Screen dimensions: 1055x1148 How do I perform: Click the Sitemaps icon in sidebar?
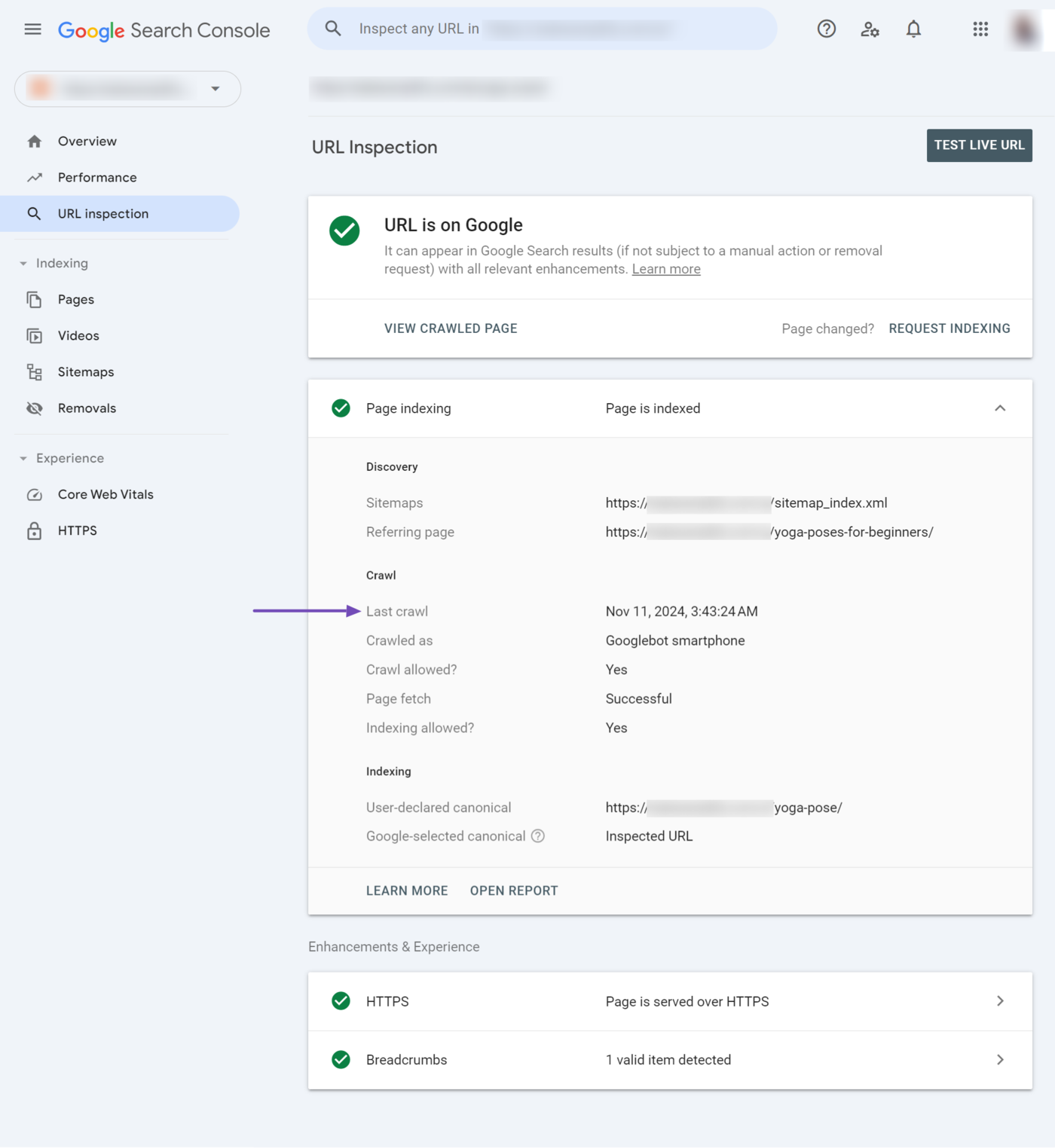click(35, 372)
